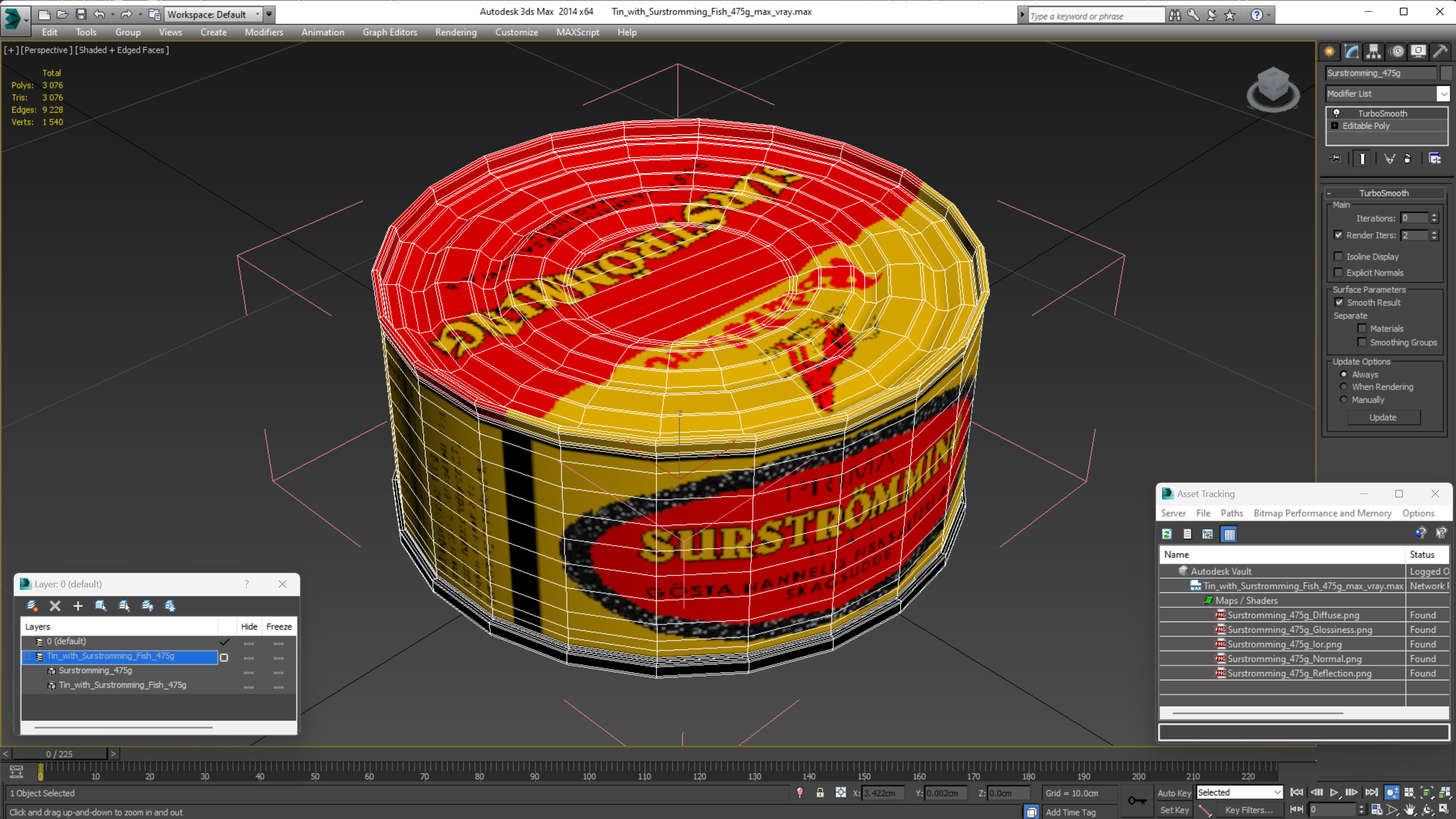The width and height of the screenshot is (1456, 819).
Task: Click the Auto Key button
Action: [x=1174, y=793]
